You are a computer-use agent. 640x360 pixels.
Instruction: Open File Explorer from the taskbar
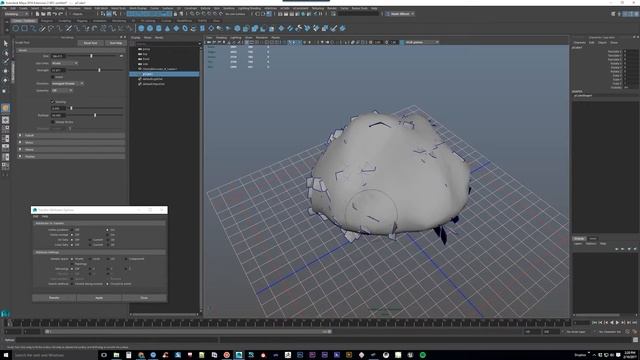point(116,355)
